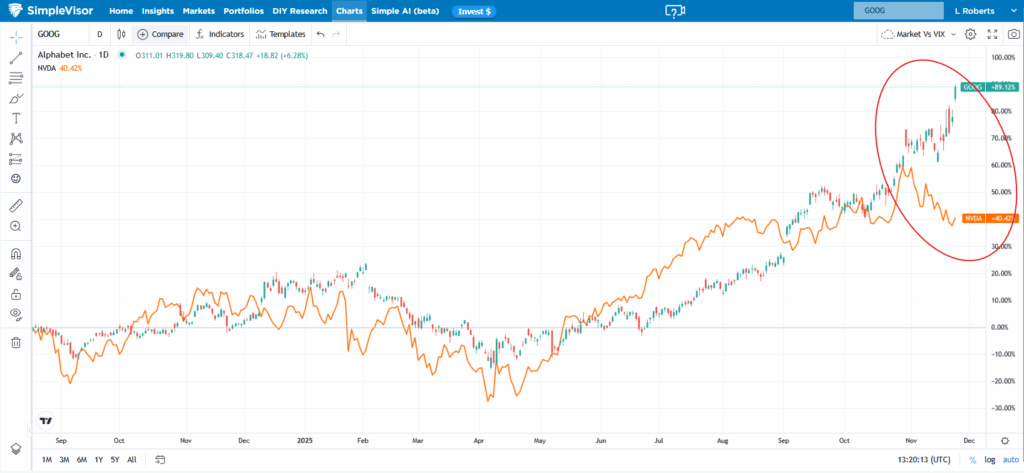Open the candlestick chart style dropdown
This screenshot has height=473, width=1024.
pos(120,34)
